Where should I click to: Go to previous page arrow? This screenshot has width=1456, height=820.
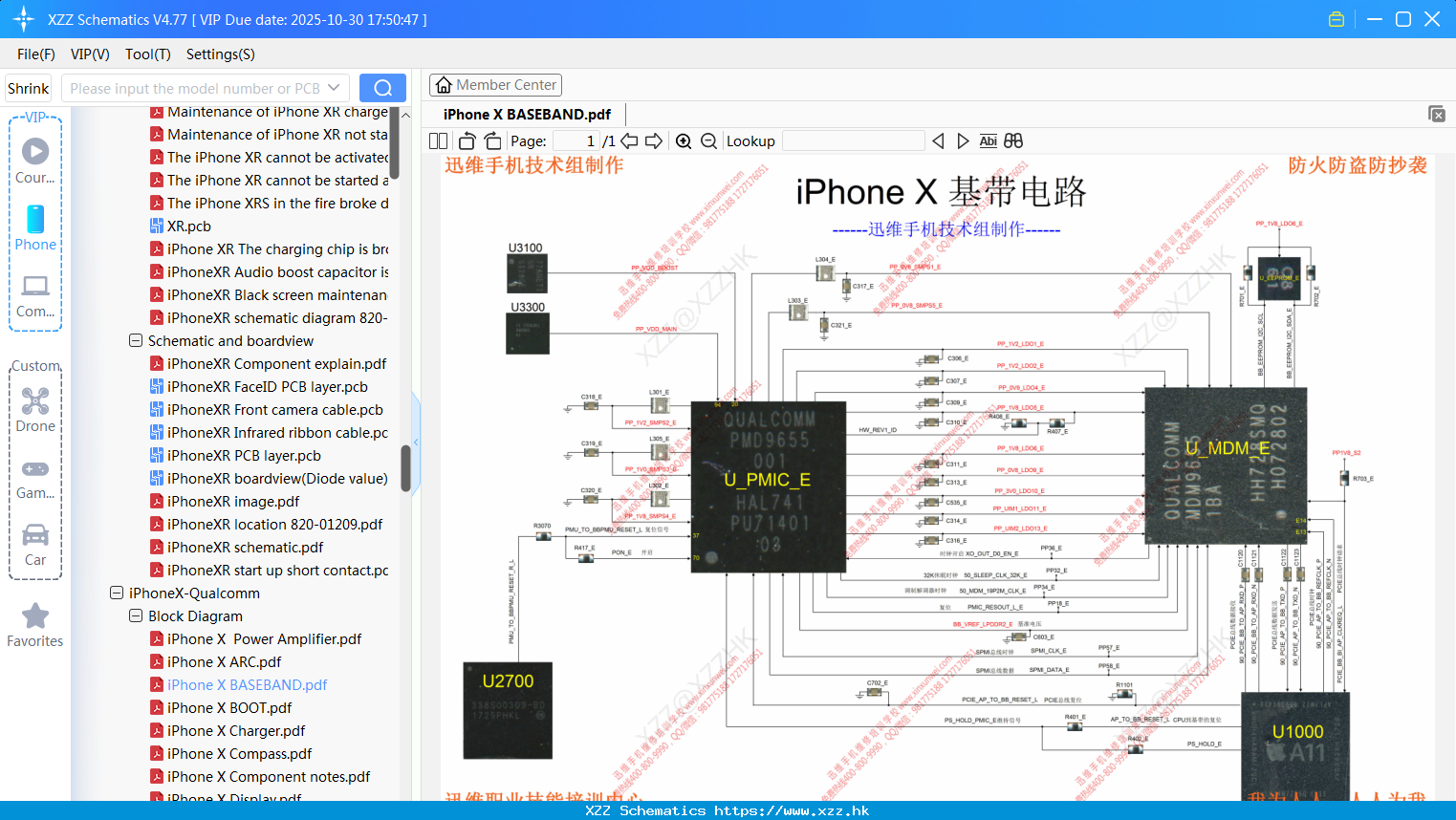tap(629, 140)
